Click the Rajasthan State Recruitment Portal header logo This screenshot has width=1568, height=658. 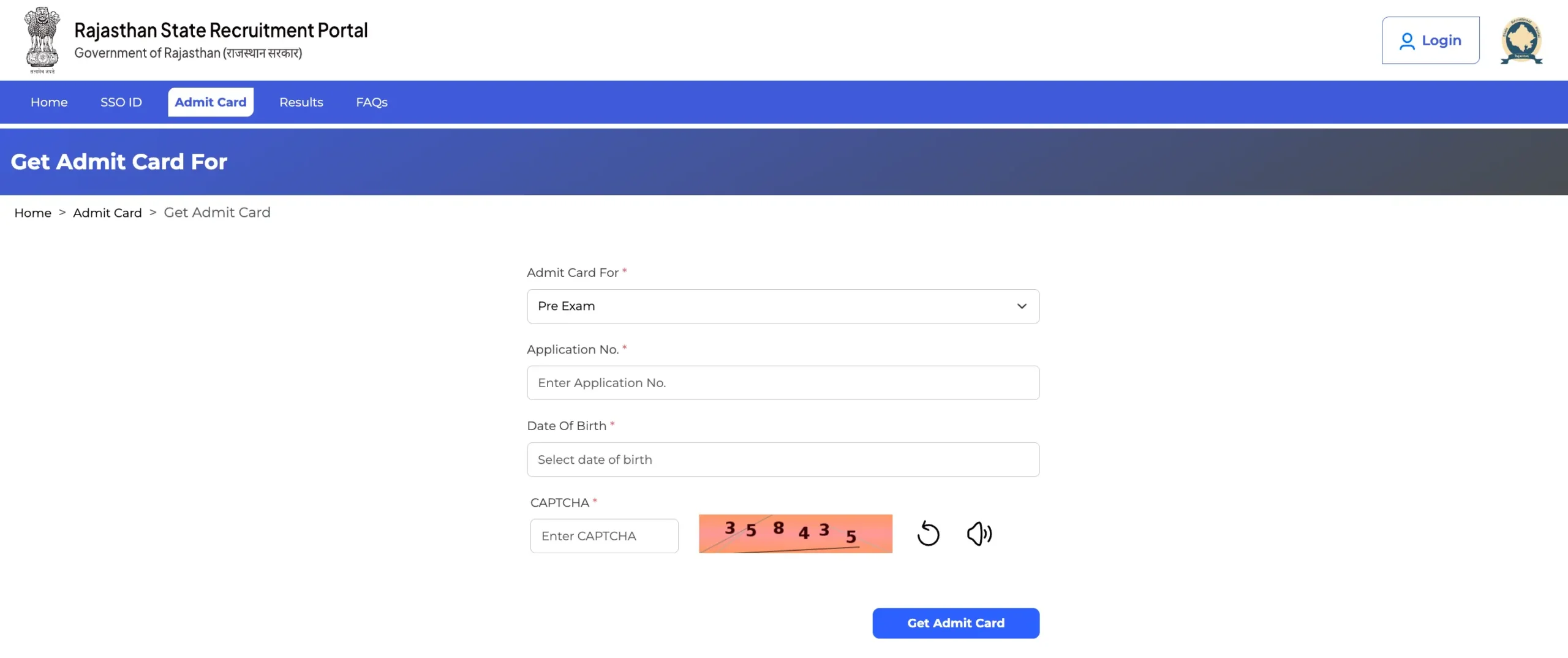pyautogui.click(x=221, y=29)
